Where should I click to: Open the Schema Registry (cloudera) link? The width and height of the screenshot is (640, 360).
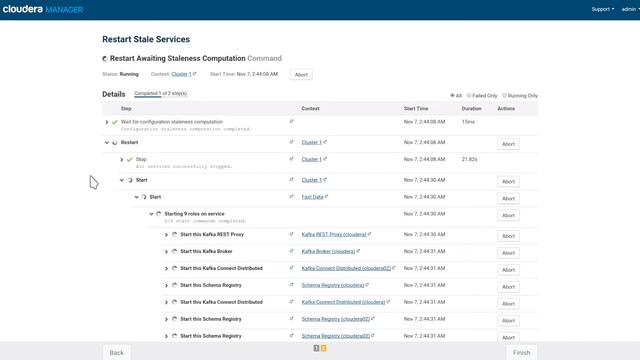tap(333, 285)
